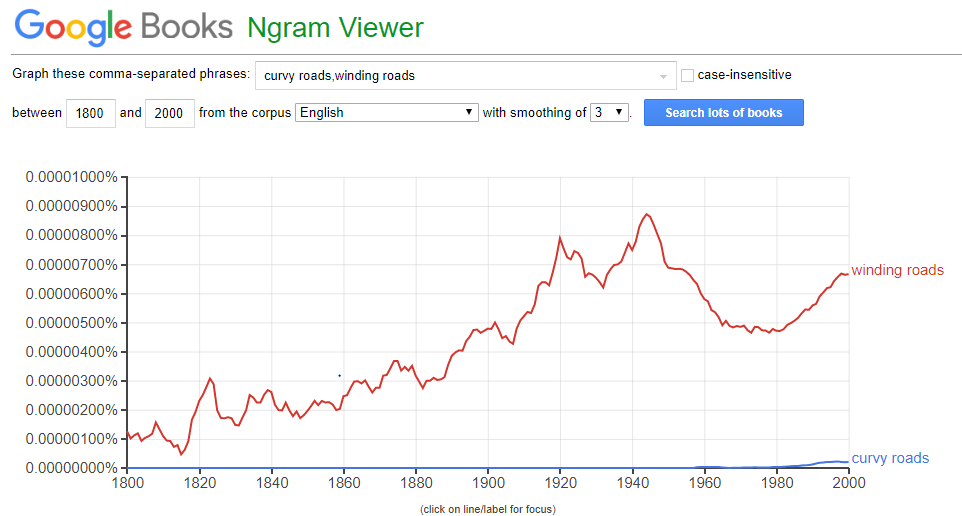Expand the phrases box dropdown arrow
The image size is (962, 516).
[x=663, y=76]
